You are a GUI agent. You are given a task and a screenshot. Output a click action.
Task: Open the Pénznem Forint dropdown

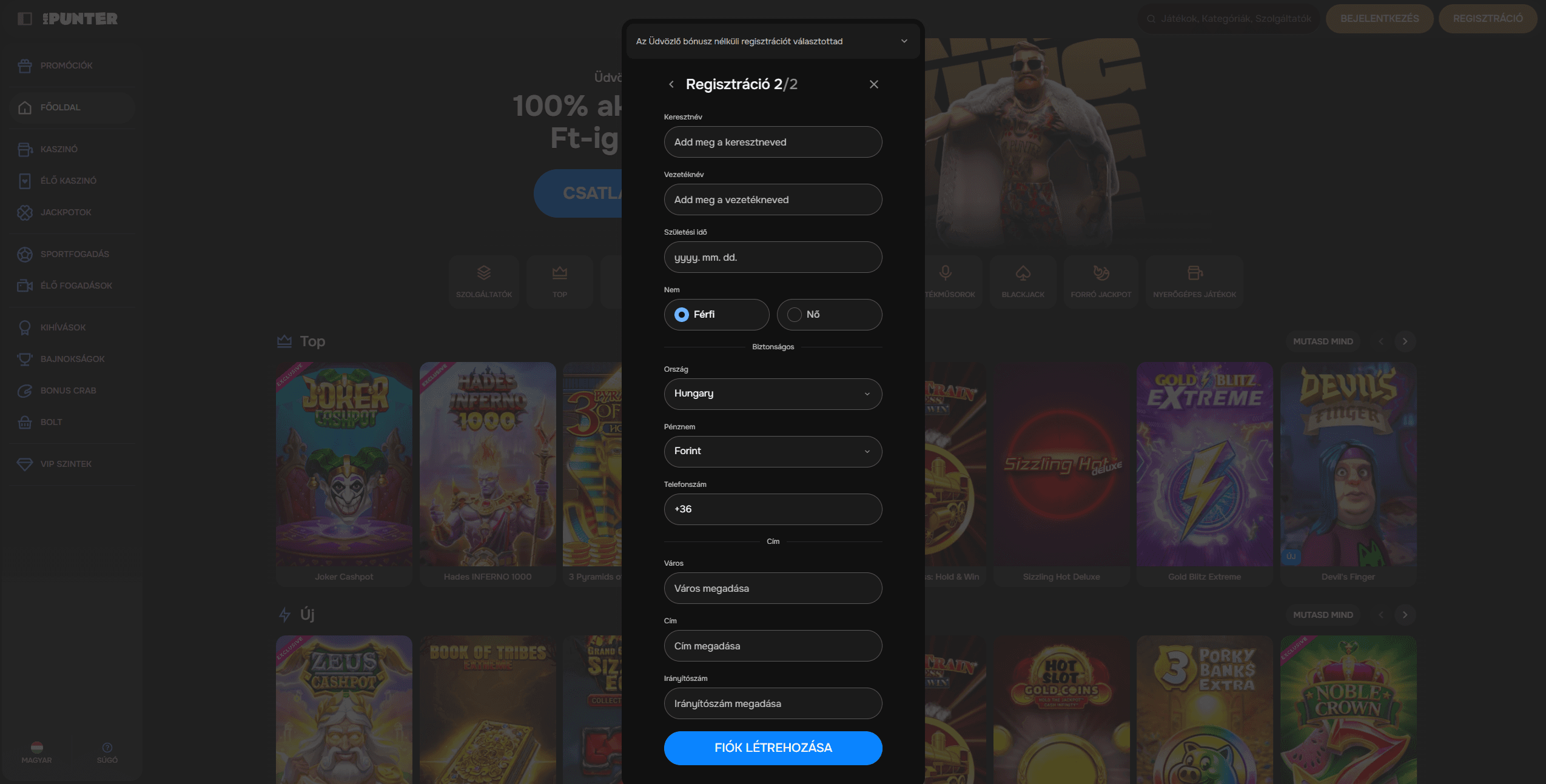click(773, 451)
